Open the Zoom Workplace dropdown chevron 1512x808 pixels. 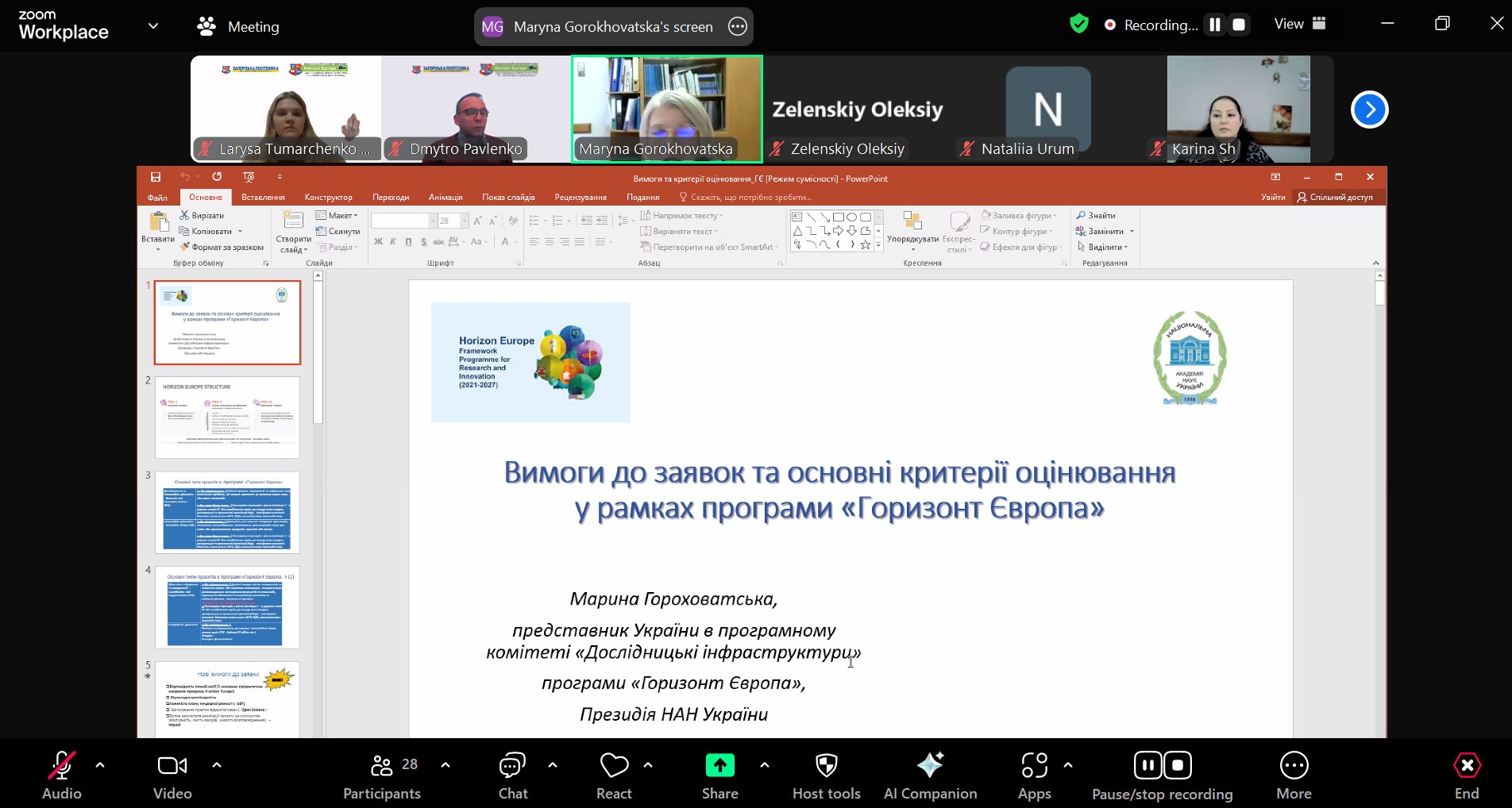[x=153, y=26]
